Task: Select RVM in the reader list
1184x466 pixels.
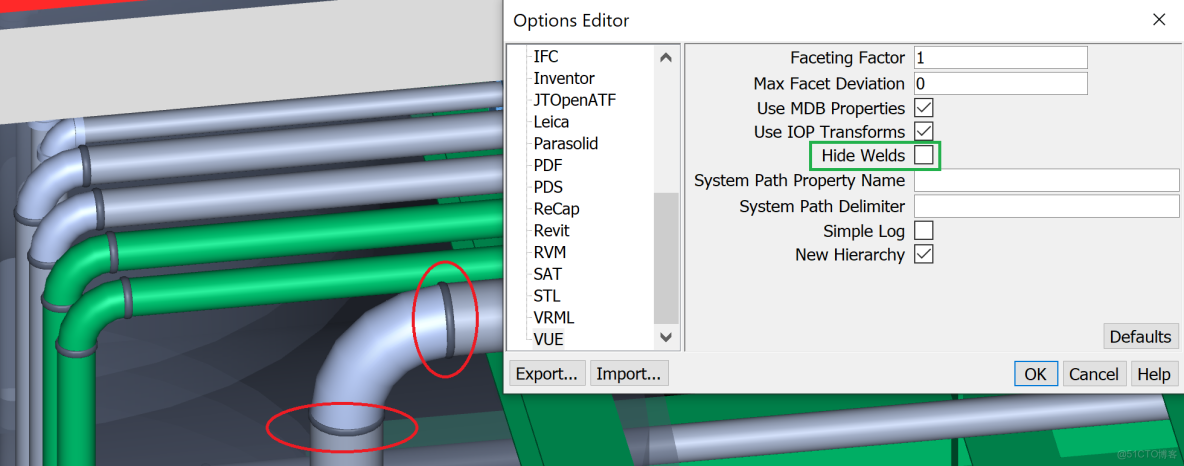Action: tap(550, 252)
